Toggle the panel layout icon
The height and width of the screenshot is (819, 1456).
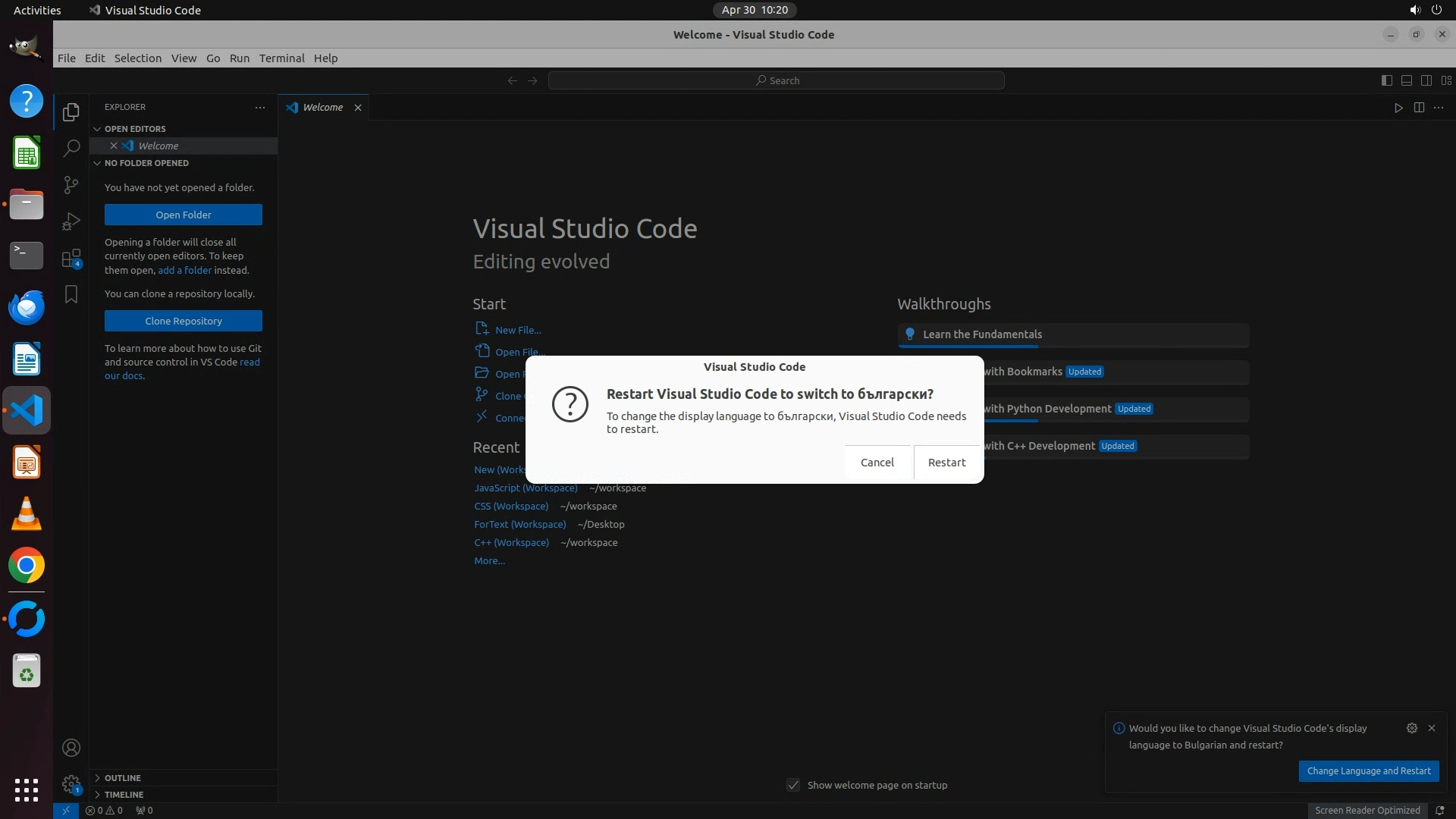click(1406, 80)
